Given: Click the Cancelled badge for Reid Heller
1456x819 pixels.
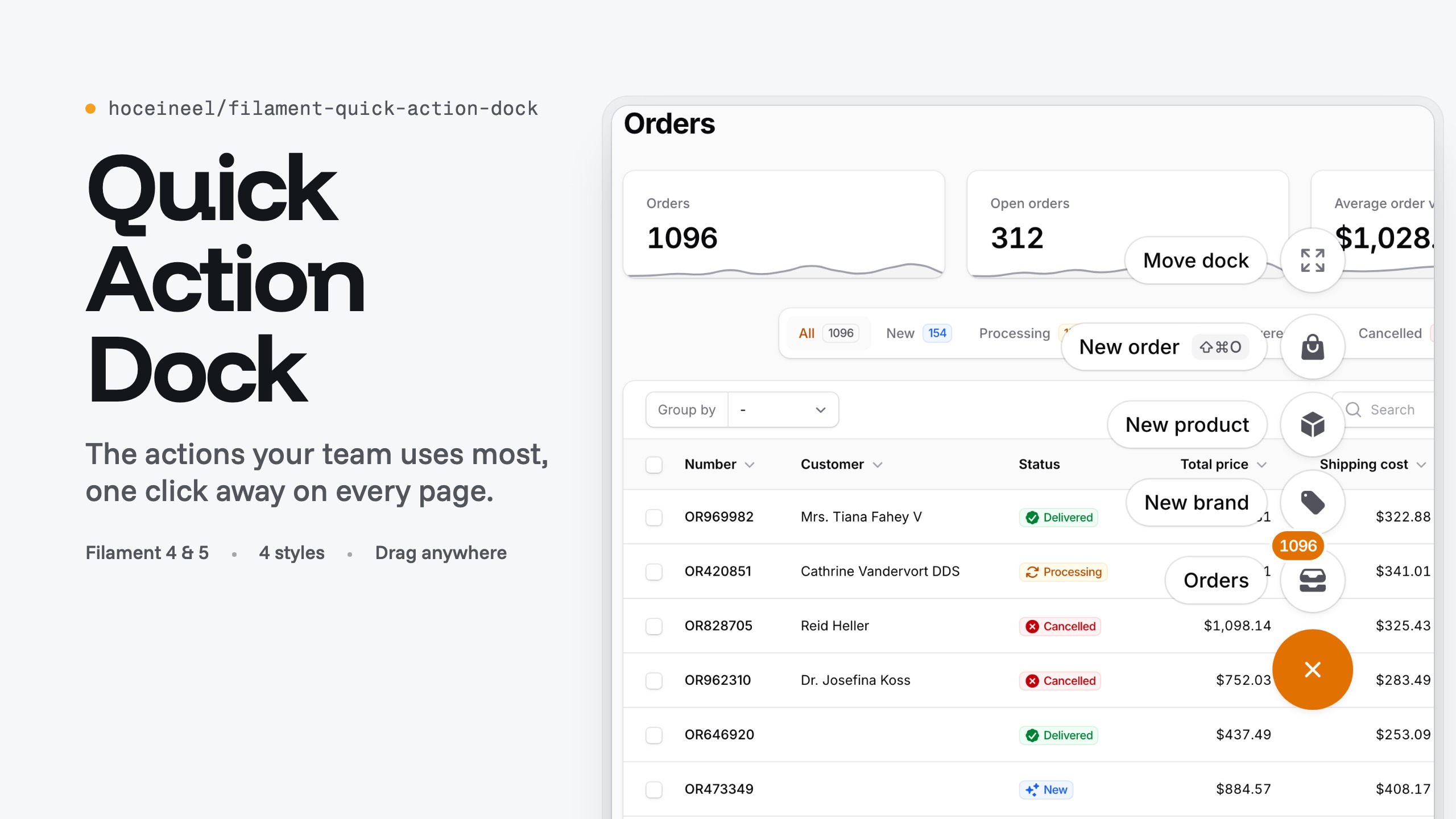Looking at the screenshot, I should pyautogui.click(x=1060, y=626).
